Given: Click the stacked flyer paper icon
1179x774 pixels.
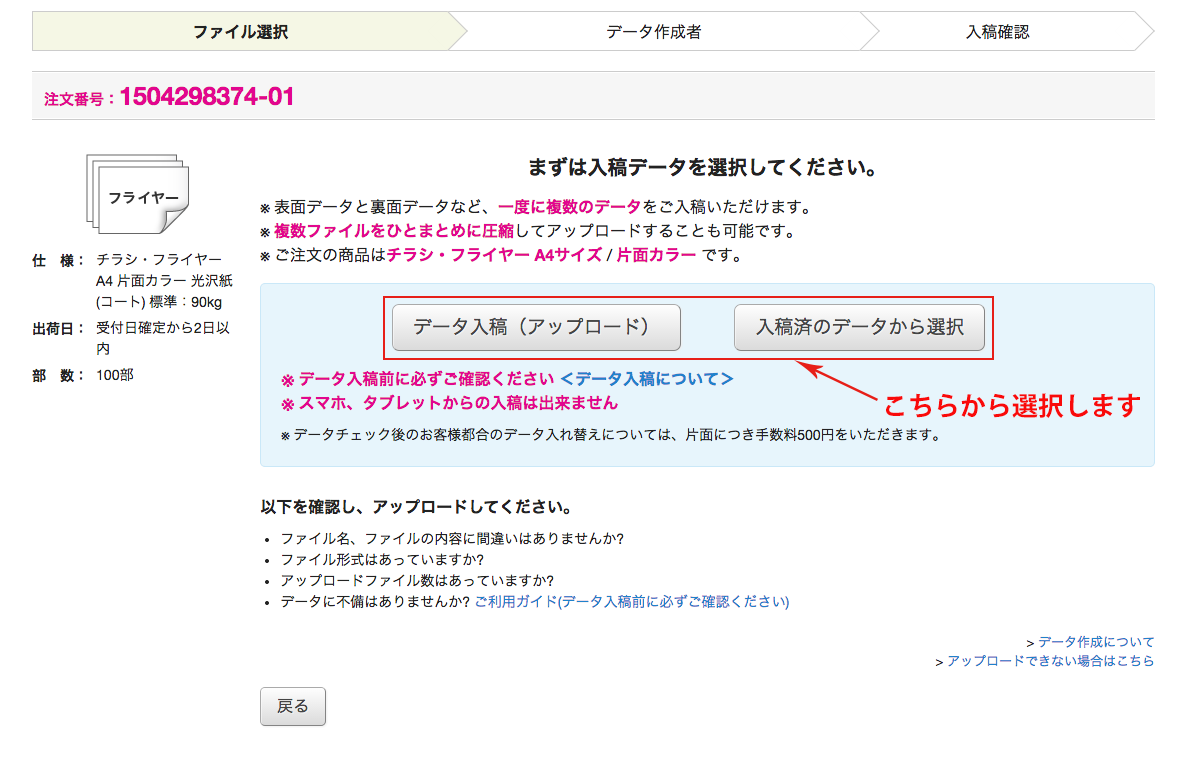Looking at the screenshot, I should click(137, 193).
